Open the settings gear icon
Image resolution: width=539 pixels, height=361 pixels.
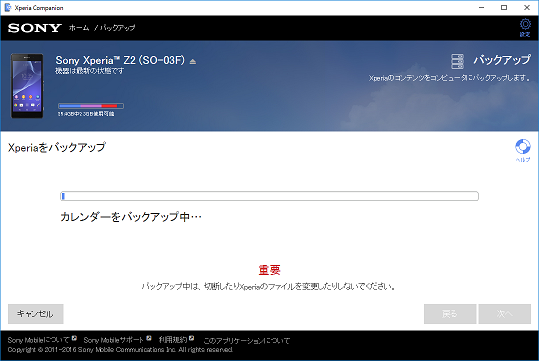click(525, 24)
